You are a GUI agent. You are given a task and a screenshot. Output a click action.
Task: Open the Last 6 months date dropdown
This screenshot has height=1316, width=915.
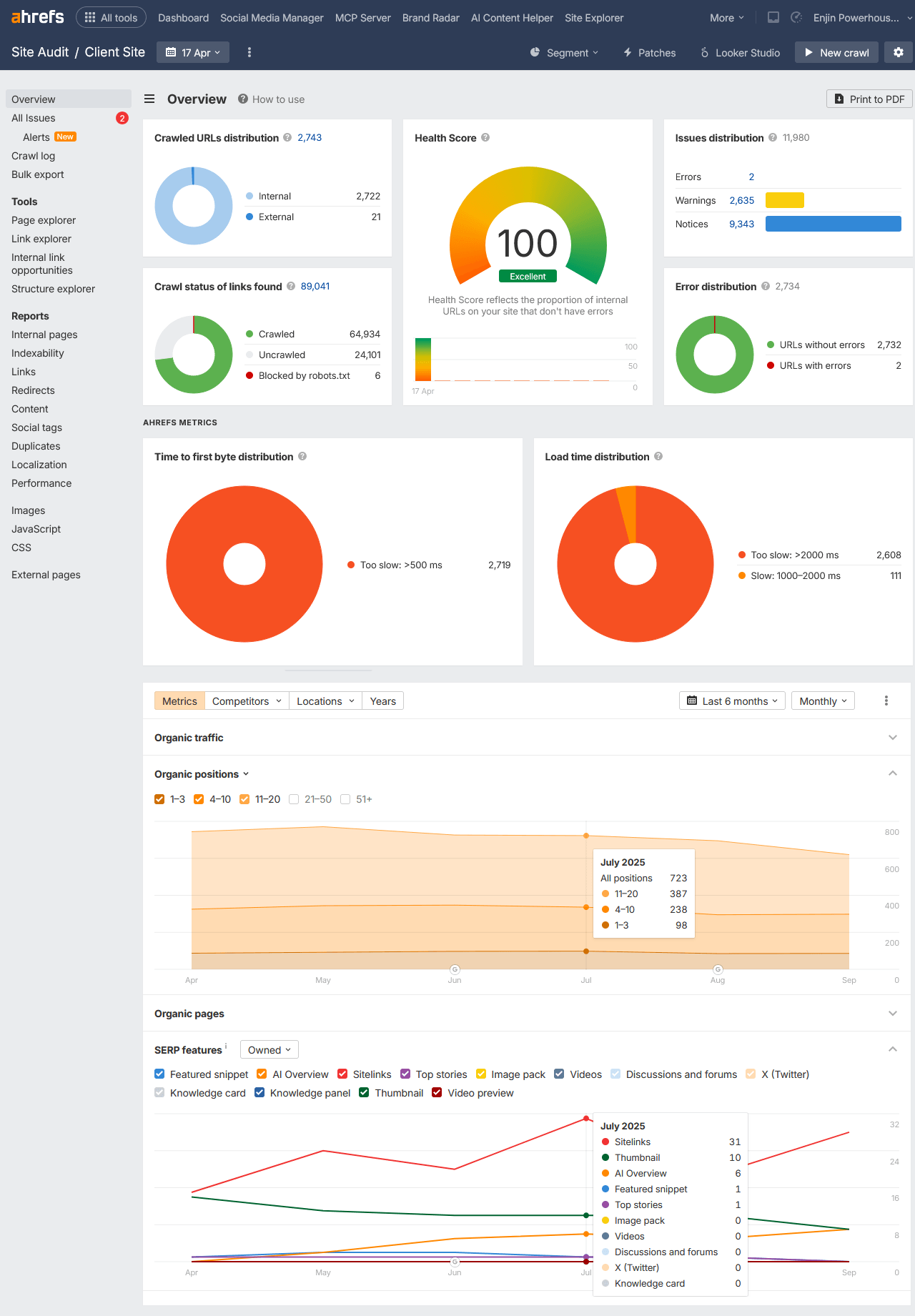coord(732,701)
